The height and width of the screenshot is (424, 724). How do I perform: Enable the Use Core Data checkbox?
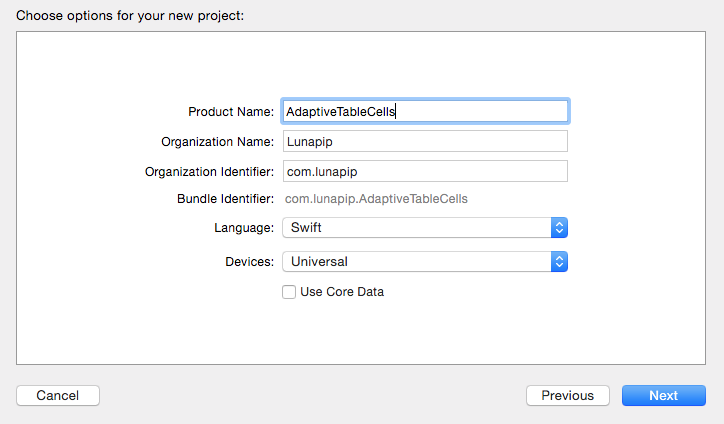289,292
